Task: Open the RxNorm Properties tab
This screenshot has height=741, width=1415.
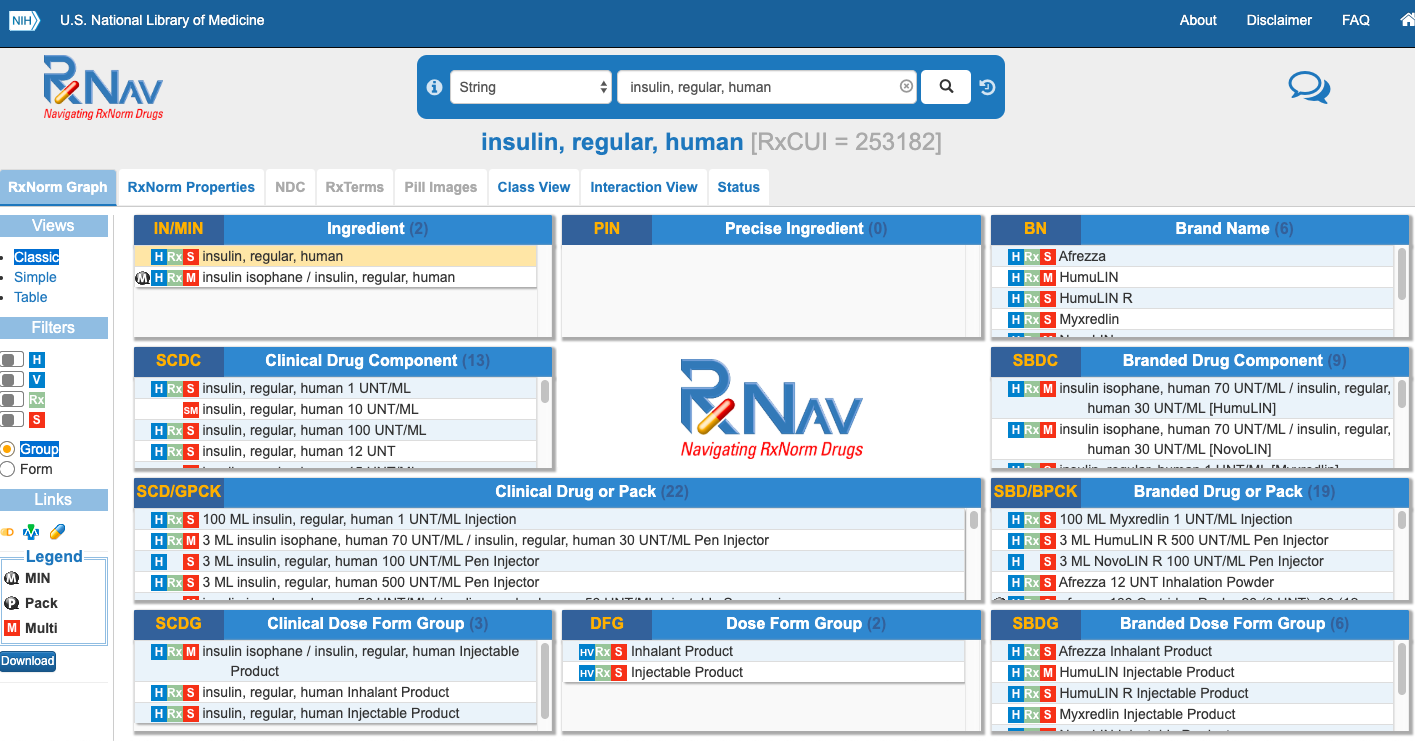Action: [191, 187]
